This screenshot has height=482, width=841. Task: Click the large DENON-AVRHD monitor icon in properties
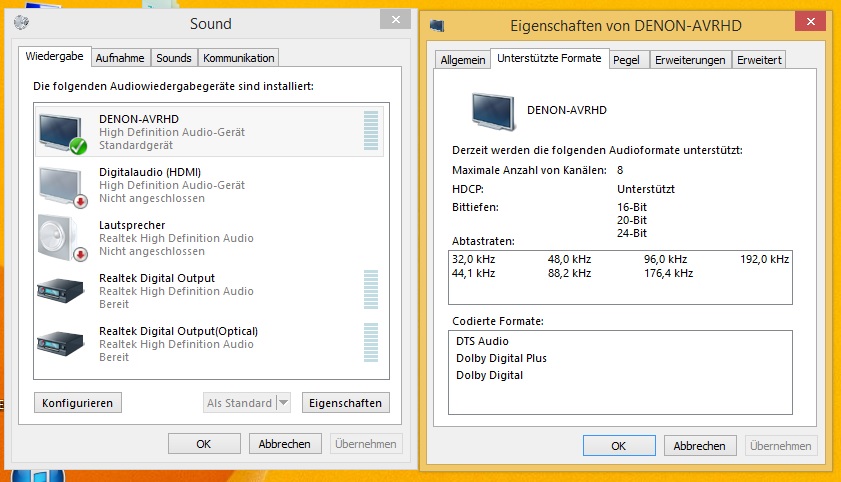493,111
